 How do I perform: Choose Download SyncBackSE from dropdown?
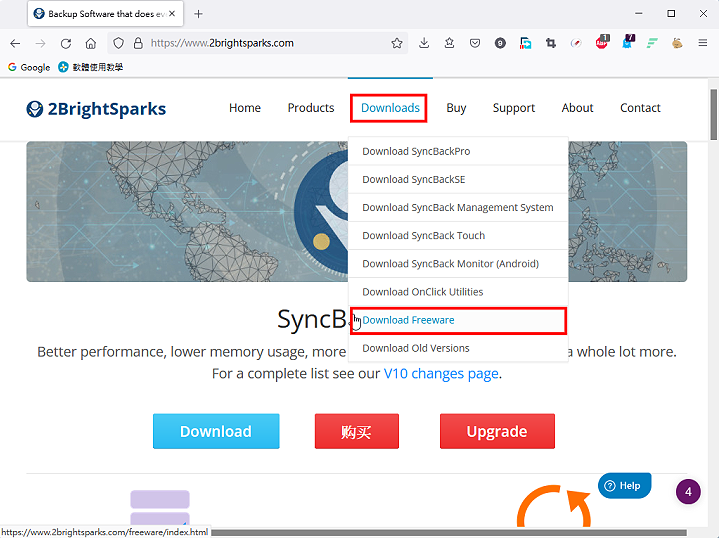pos(458,179)
